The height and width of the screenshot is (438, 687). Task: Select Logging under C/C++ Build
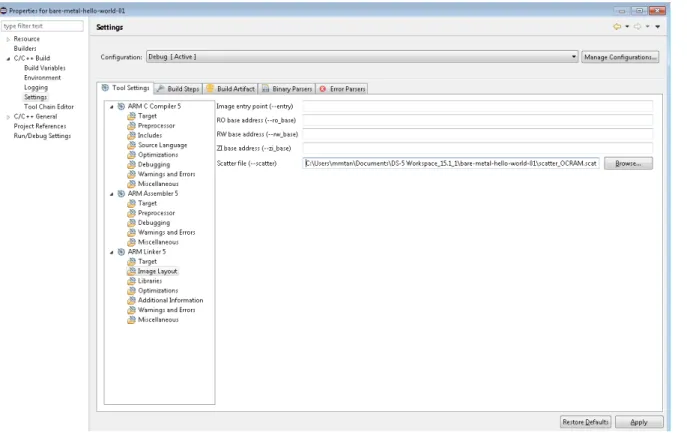36,87
